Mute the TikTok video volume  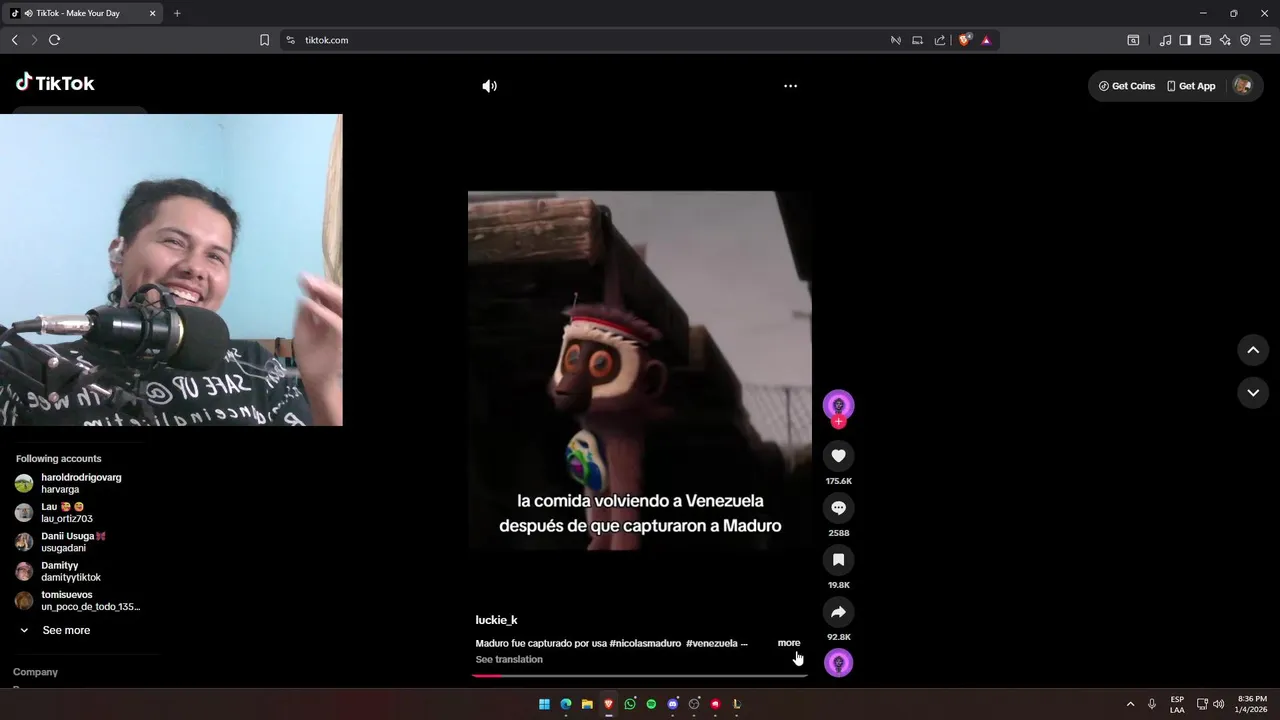tap(489, 86)
